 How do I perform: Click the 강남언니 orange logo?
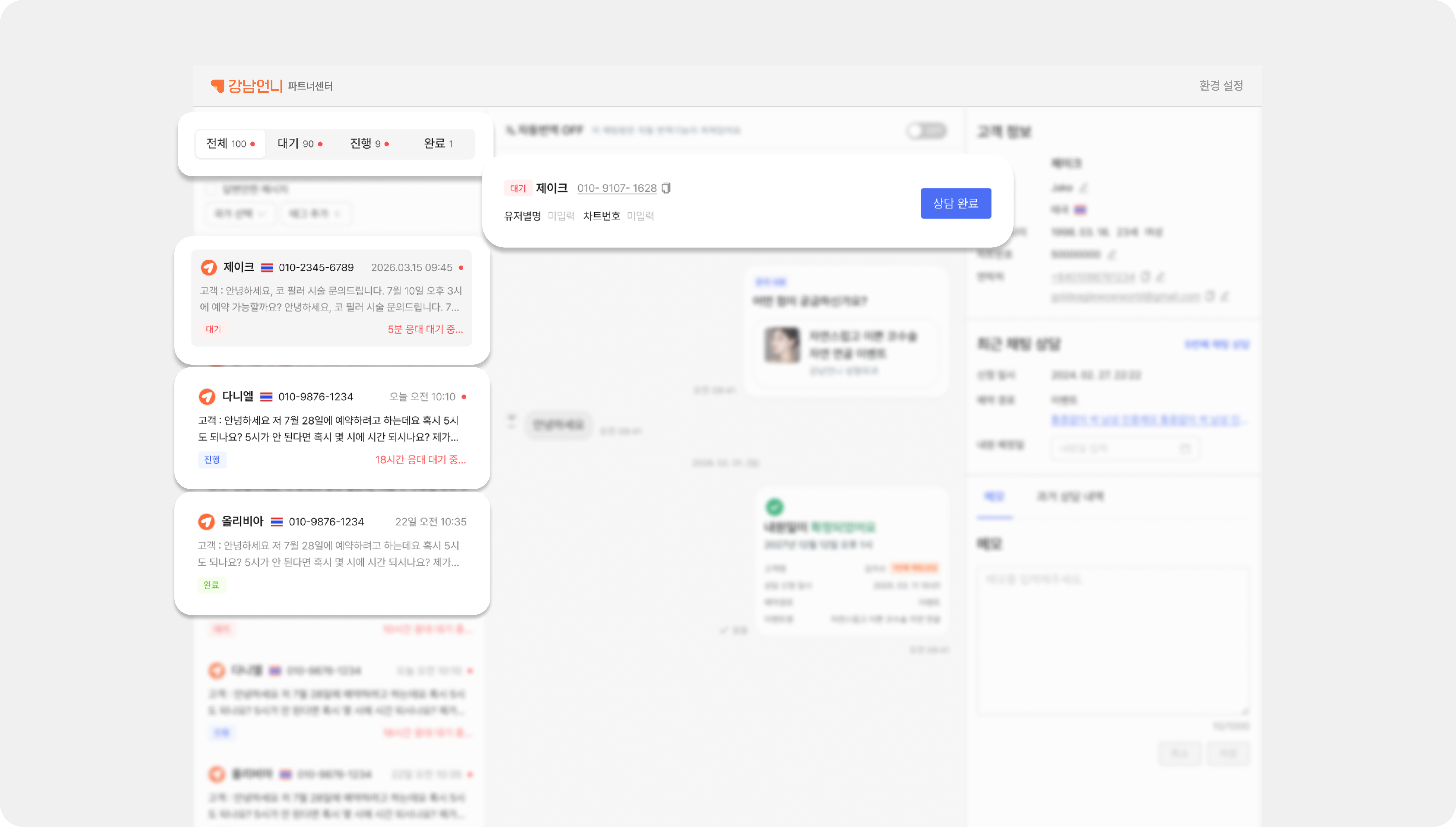click(x=247, y=86)
